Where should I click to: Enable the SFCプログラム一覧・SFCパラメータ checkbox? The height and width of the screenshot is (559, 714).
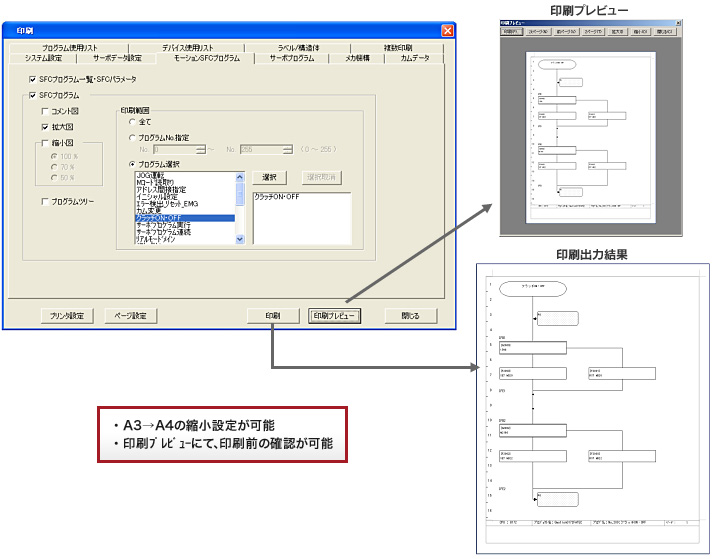click(x=34, y=78)
